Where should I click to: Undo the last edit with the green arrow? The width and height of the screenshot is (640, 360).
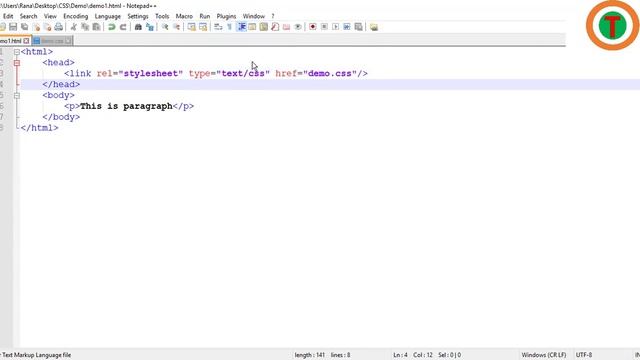tap(111, 27)
